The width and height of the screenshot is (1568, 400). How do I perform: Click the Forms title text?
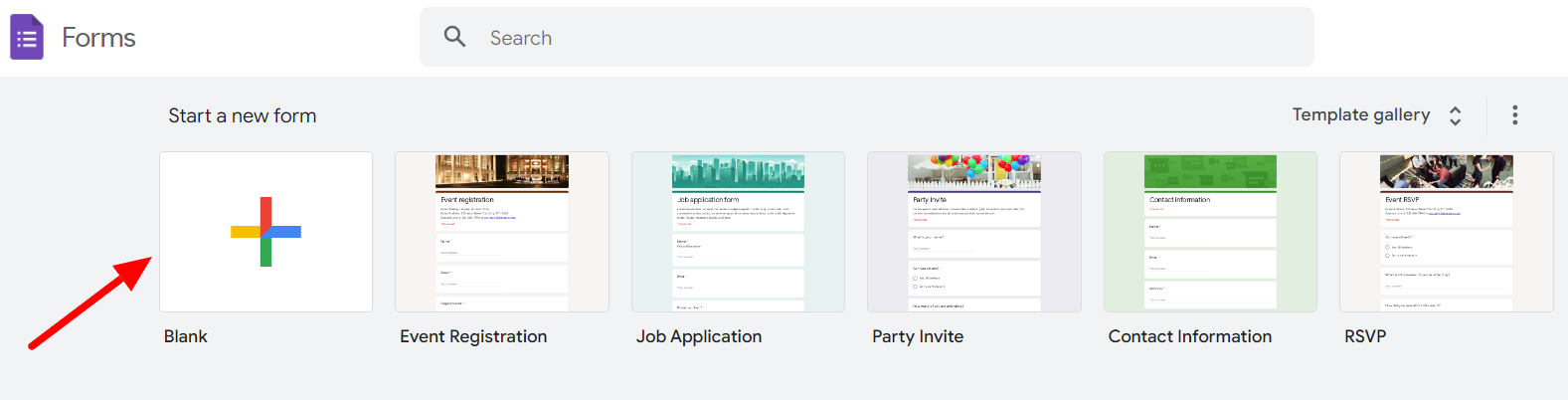[98, 38]
